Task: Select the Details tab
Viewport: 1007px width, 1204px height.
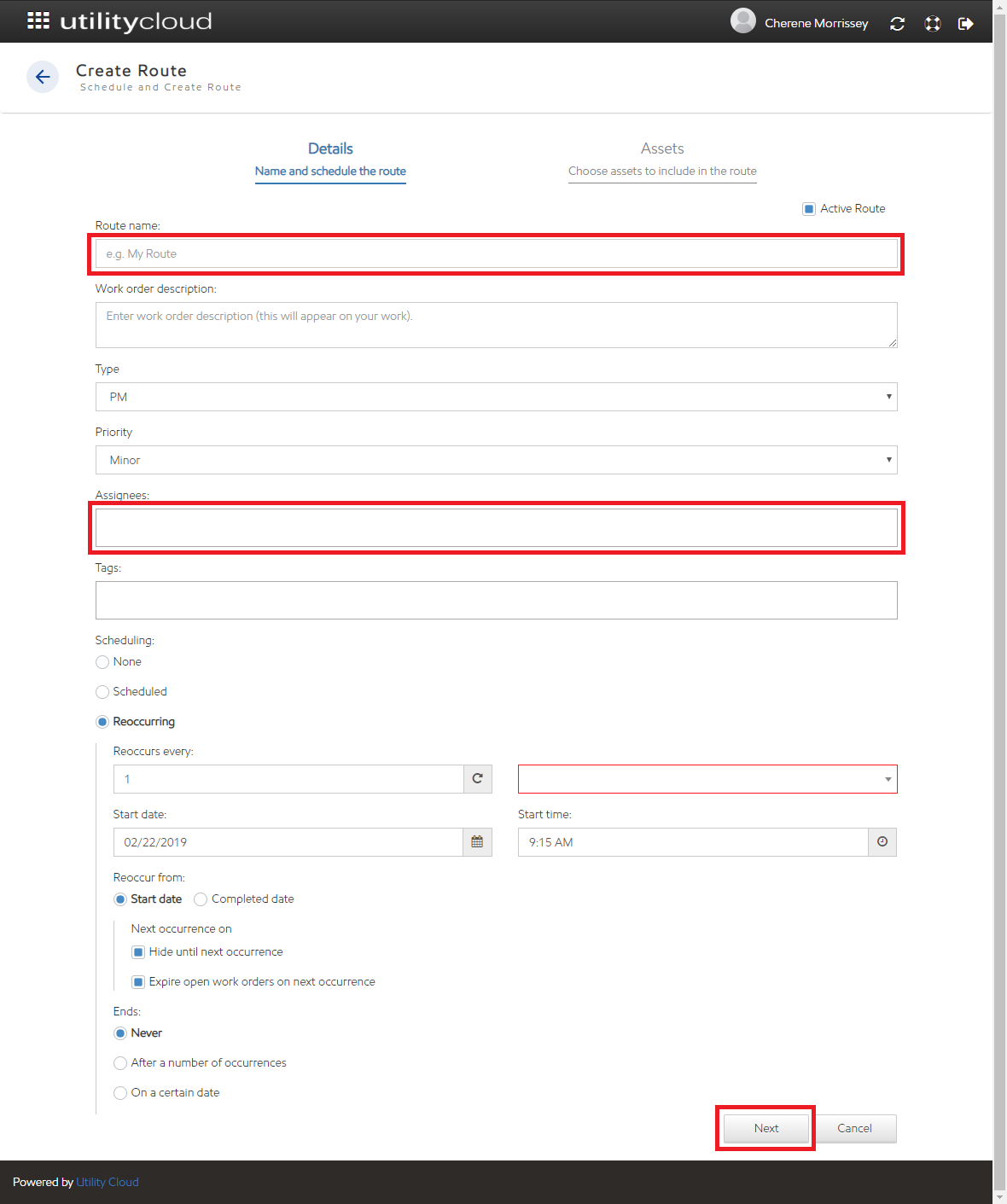Action: pos(330,159)
